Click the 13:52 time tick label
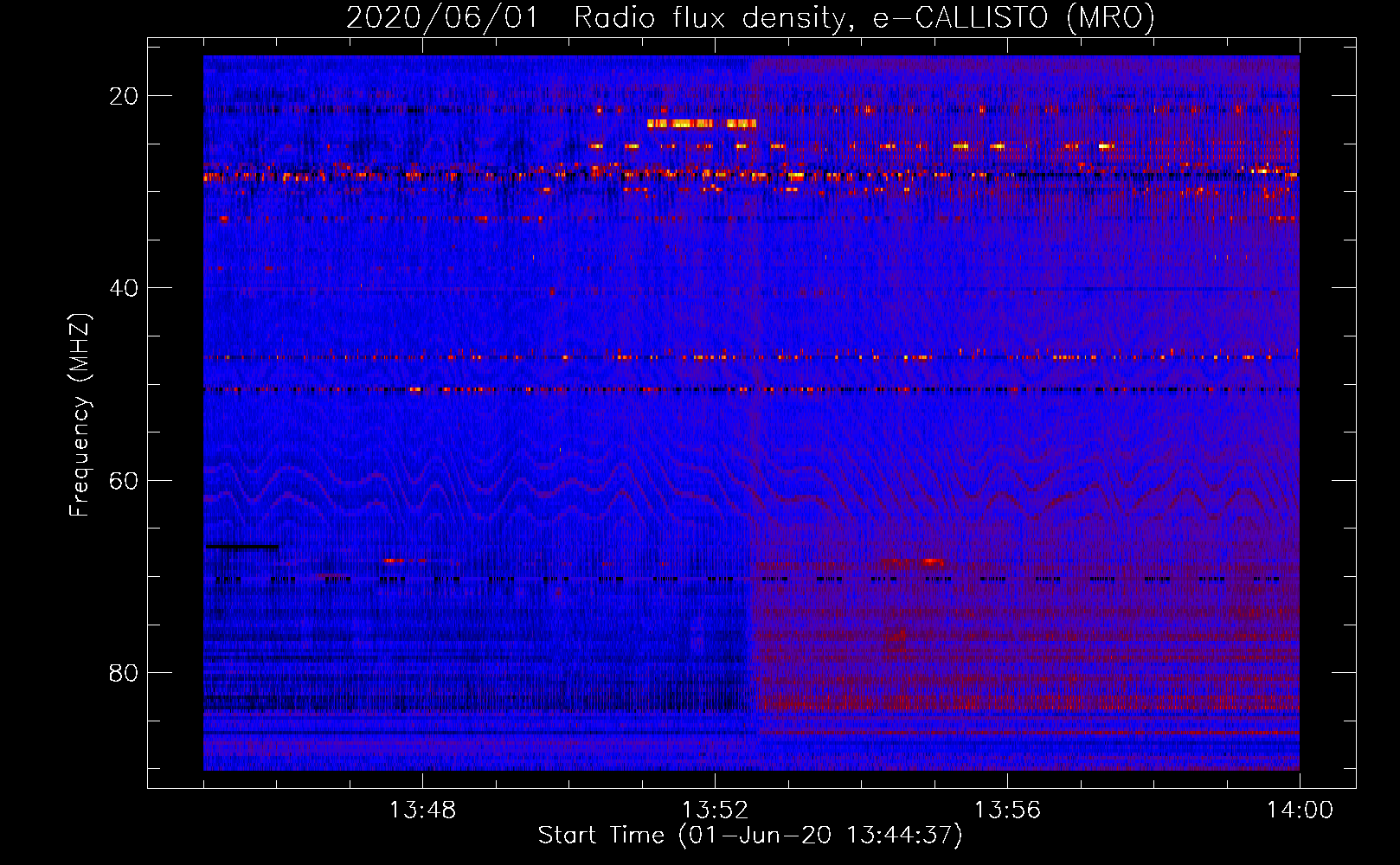1400x865 pixels. click(x=715, y=811)
